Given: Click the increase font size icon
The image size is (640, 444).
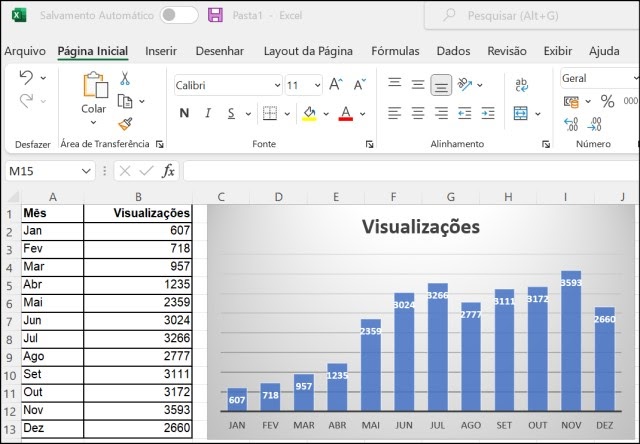Looking at the screenshot, I should pos(336,85).
